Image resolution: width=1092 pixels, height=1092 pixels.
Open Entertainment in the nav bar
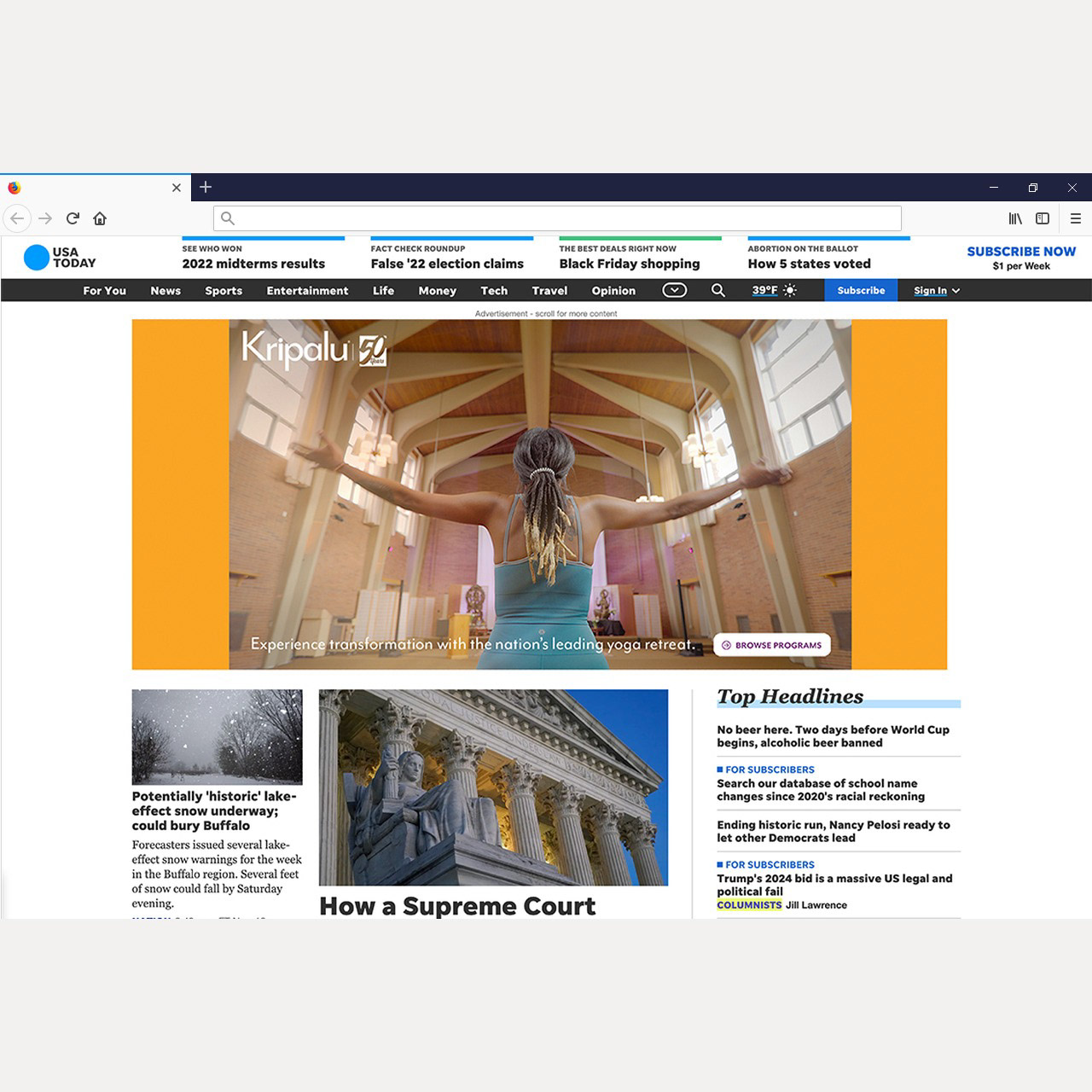pyautogui.click(x=307, y=290)
